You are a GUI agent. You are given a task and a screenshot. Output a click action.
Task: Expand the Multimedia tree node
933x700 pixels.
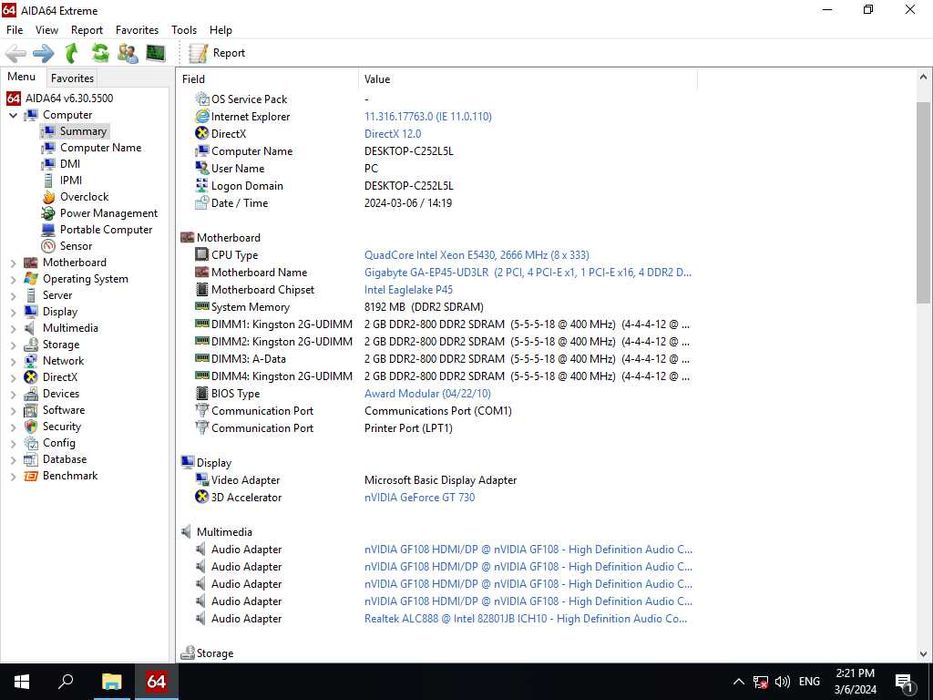pos(13,328)
